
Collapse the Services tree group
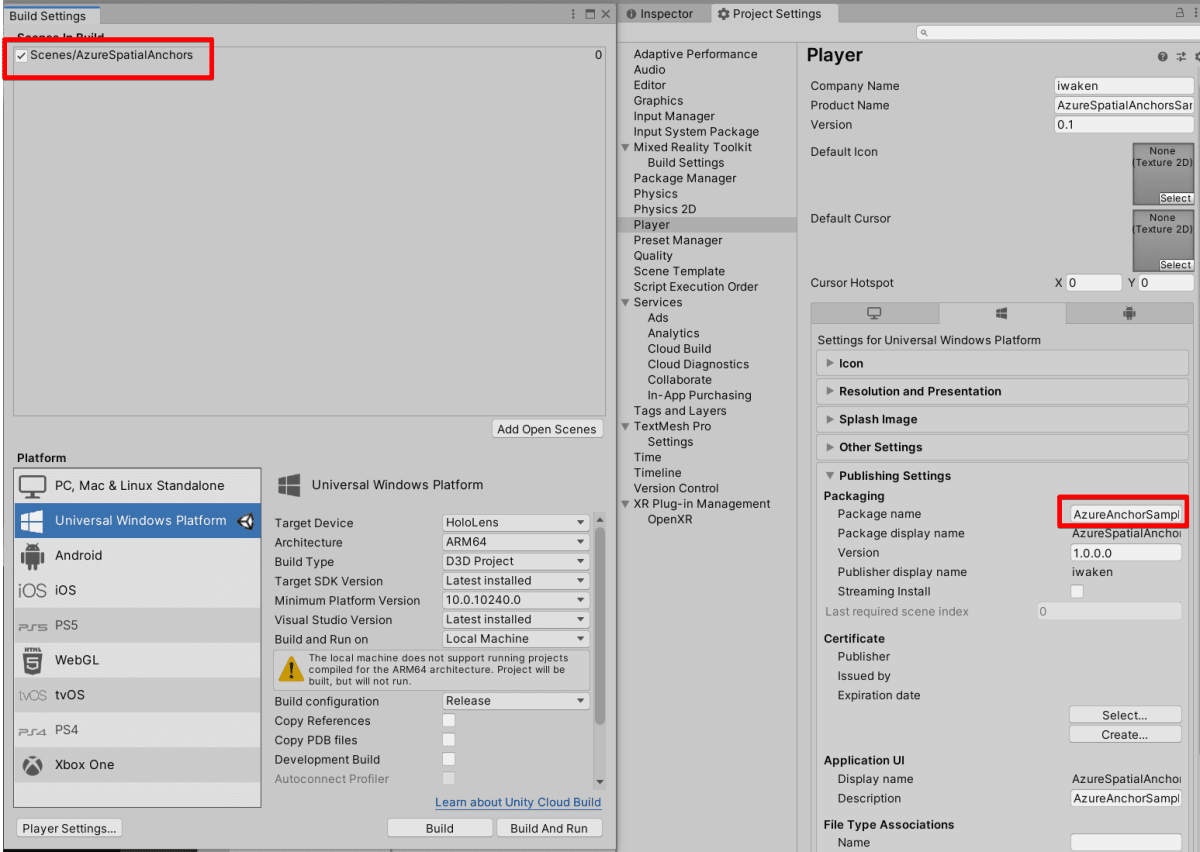pyautogui.click(x=625, y=302)
